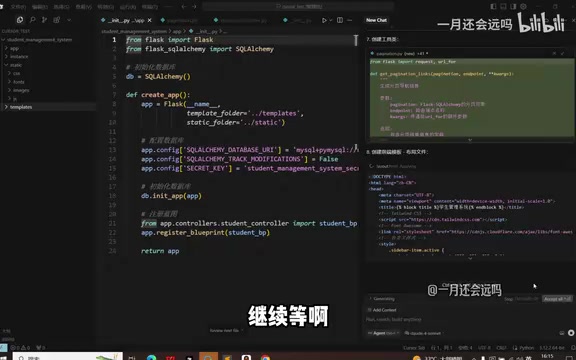Navigate forward with the right arrow
Screen dimensions: 576x360
pyautogui.click(x=194, y=6)
